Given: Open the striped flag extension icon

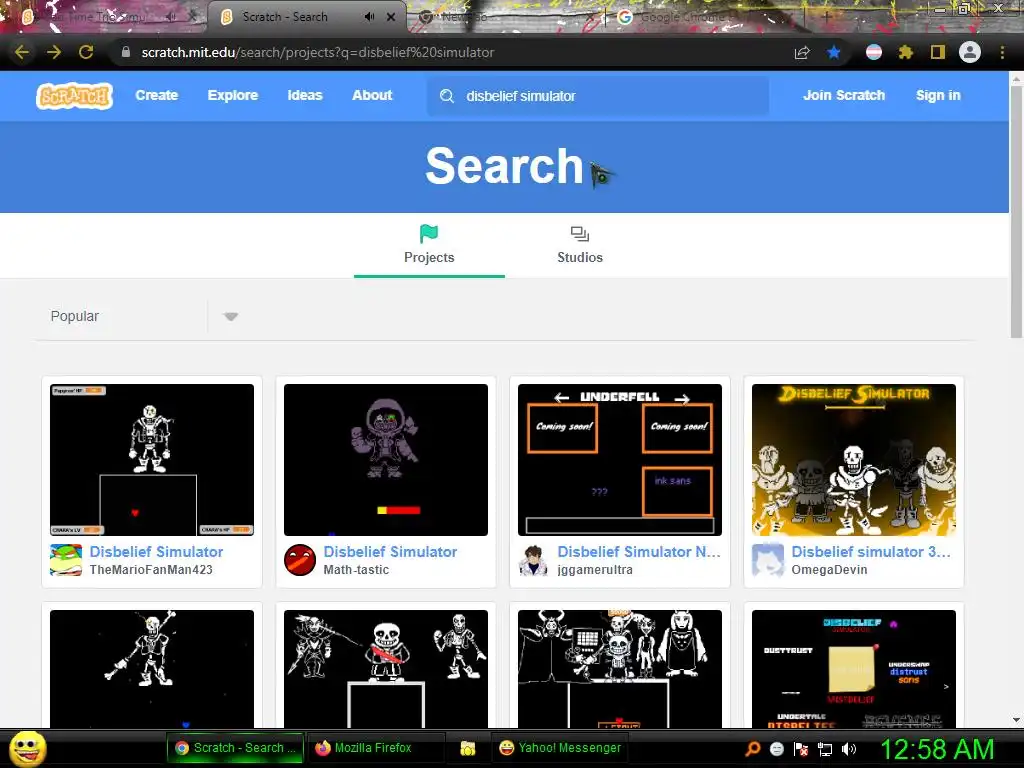Looking at the screenshot, I should [874, 52].
